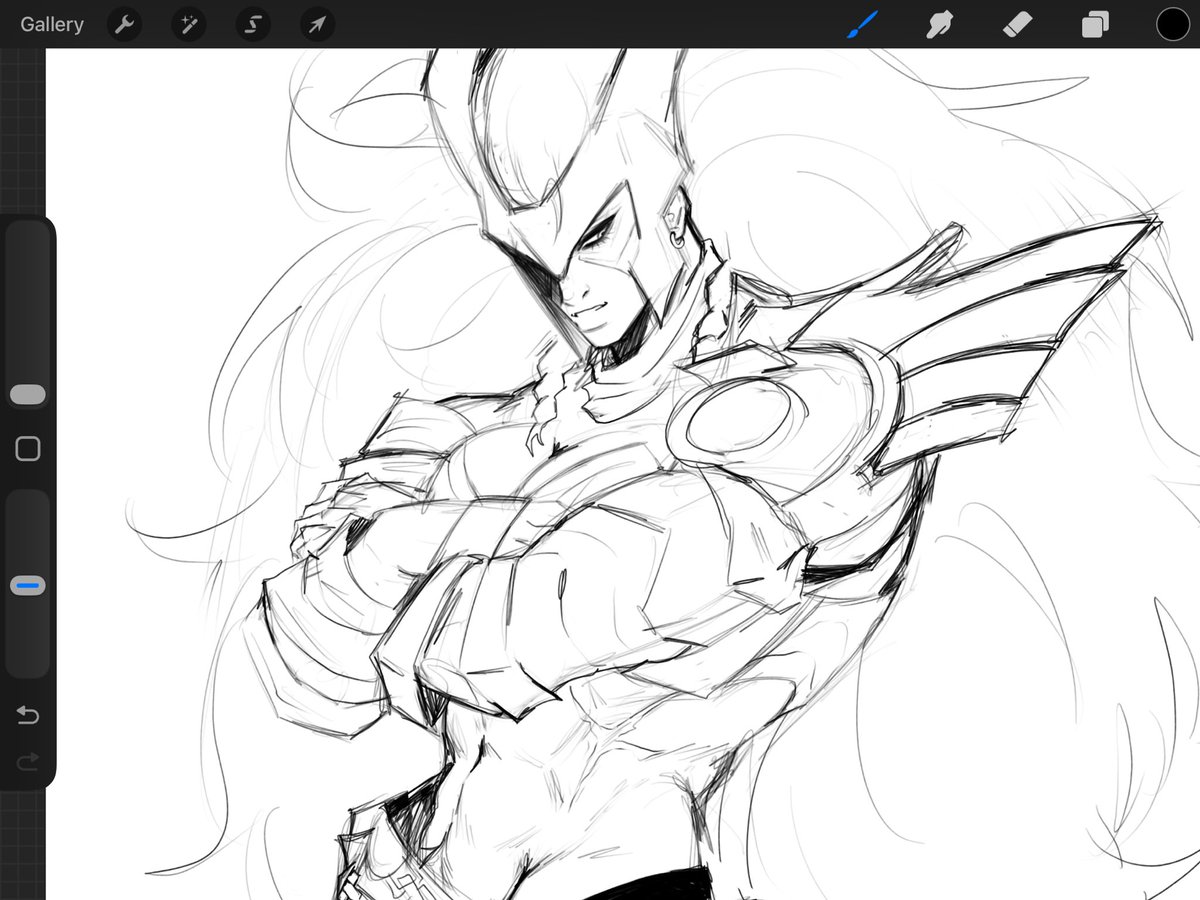
Task: Activate the Selection tool
Action: coord(253,24)
